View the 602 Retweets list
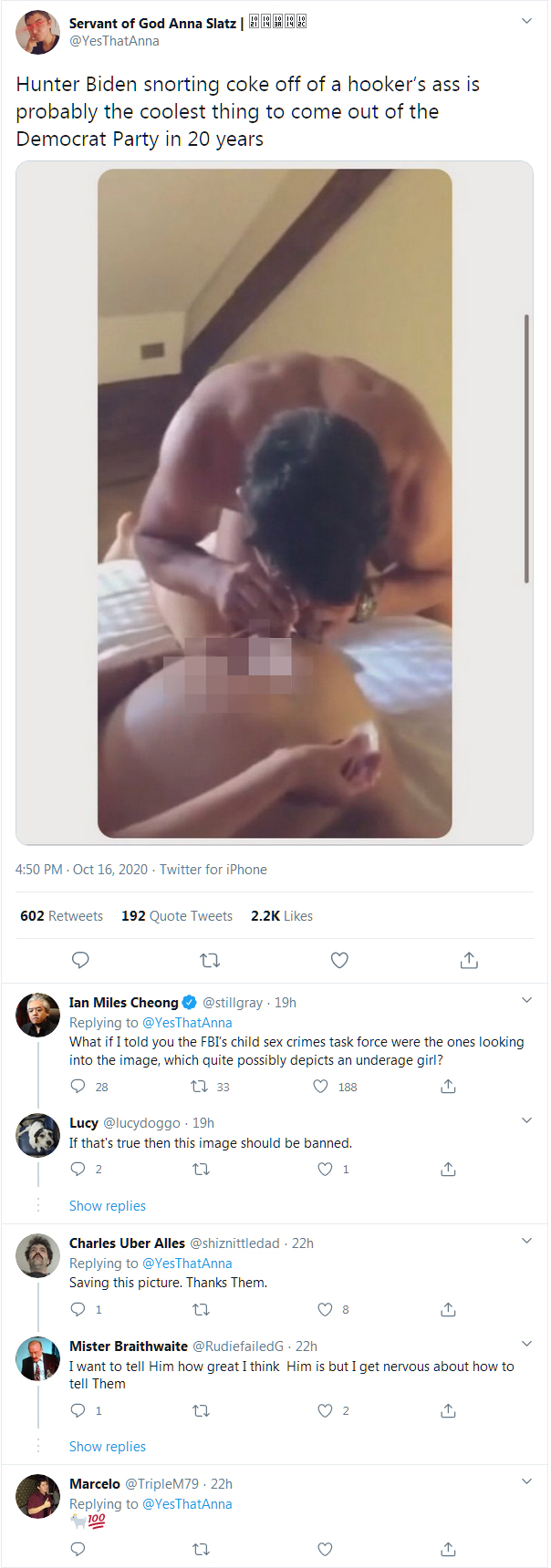Image resolution: width=551 pixels, height=1568 pixels. pos(61,916)
